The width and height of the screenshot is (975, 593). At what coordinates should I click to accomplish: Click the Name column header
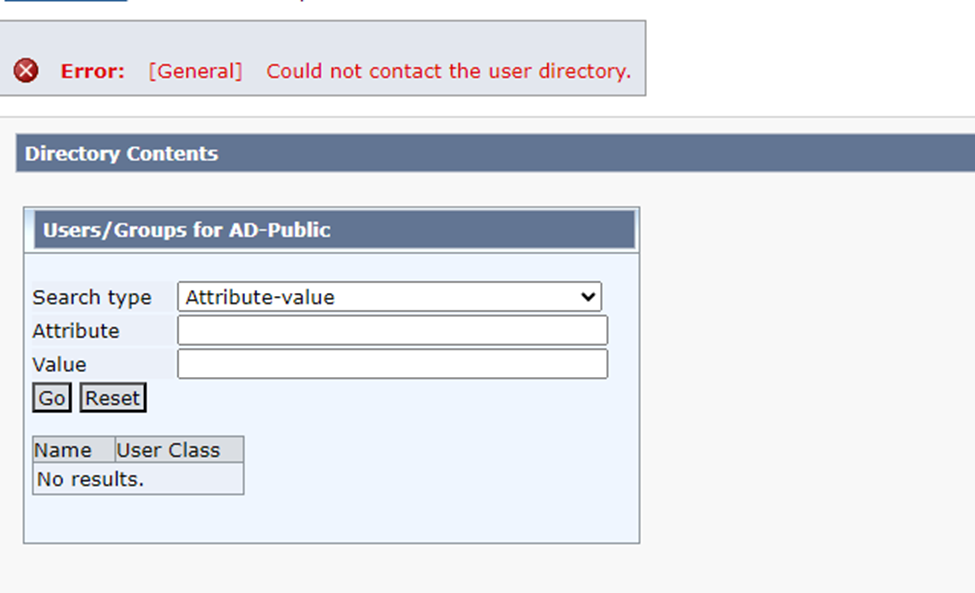click(x=64, y=450)
